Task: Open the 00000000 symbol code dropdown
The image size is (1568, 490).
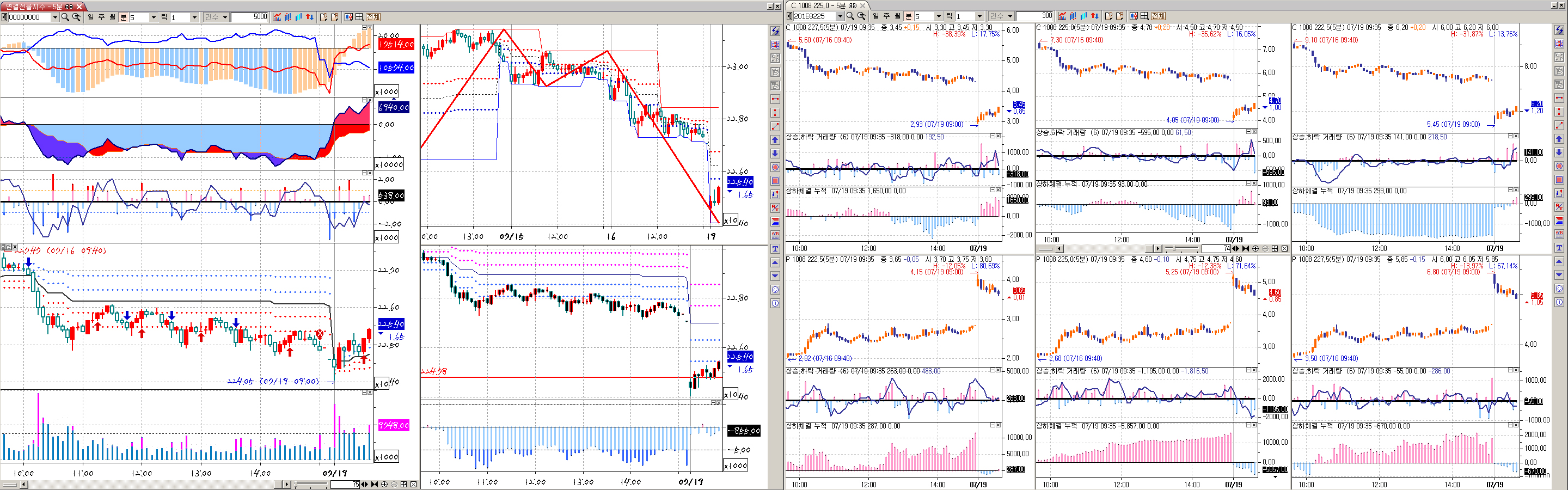Action: (x=55, y=17)
